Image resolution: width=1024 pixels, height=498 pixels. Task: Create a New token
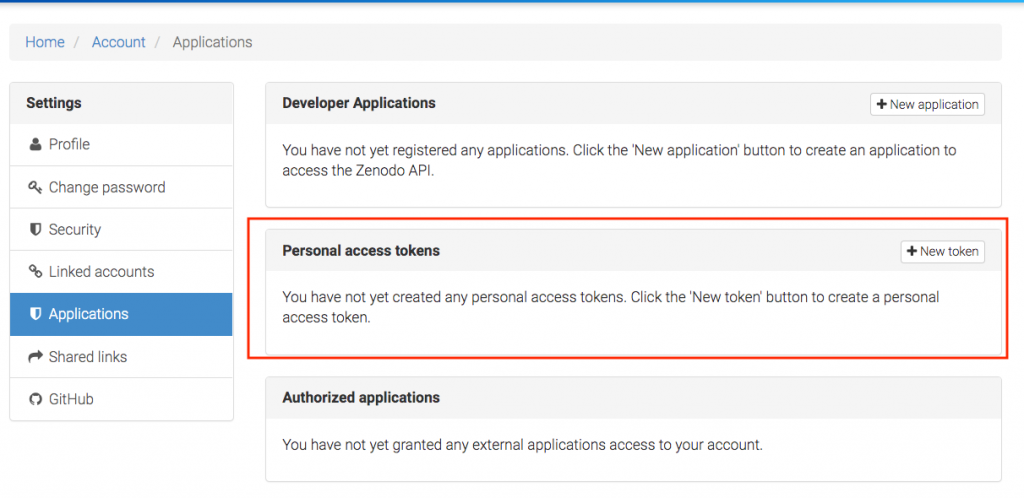point(942,251)
